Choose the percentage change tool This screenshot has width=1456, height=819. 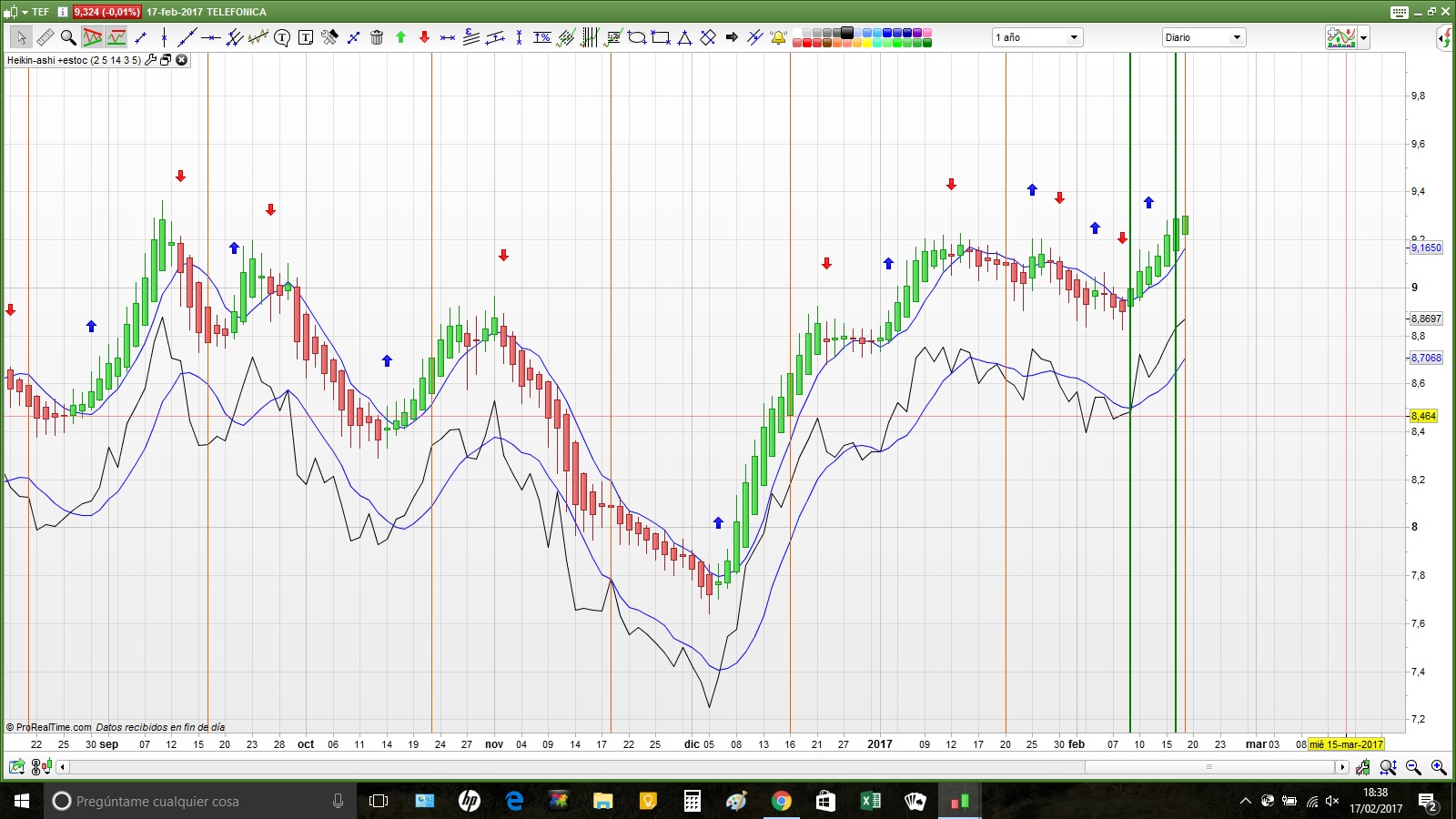pyautogui.click(x=542, y=37)
